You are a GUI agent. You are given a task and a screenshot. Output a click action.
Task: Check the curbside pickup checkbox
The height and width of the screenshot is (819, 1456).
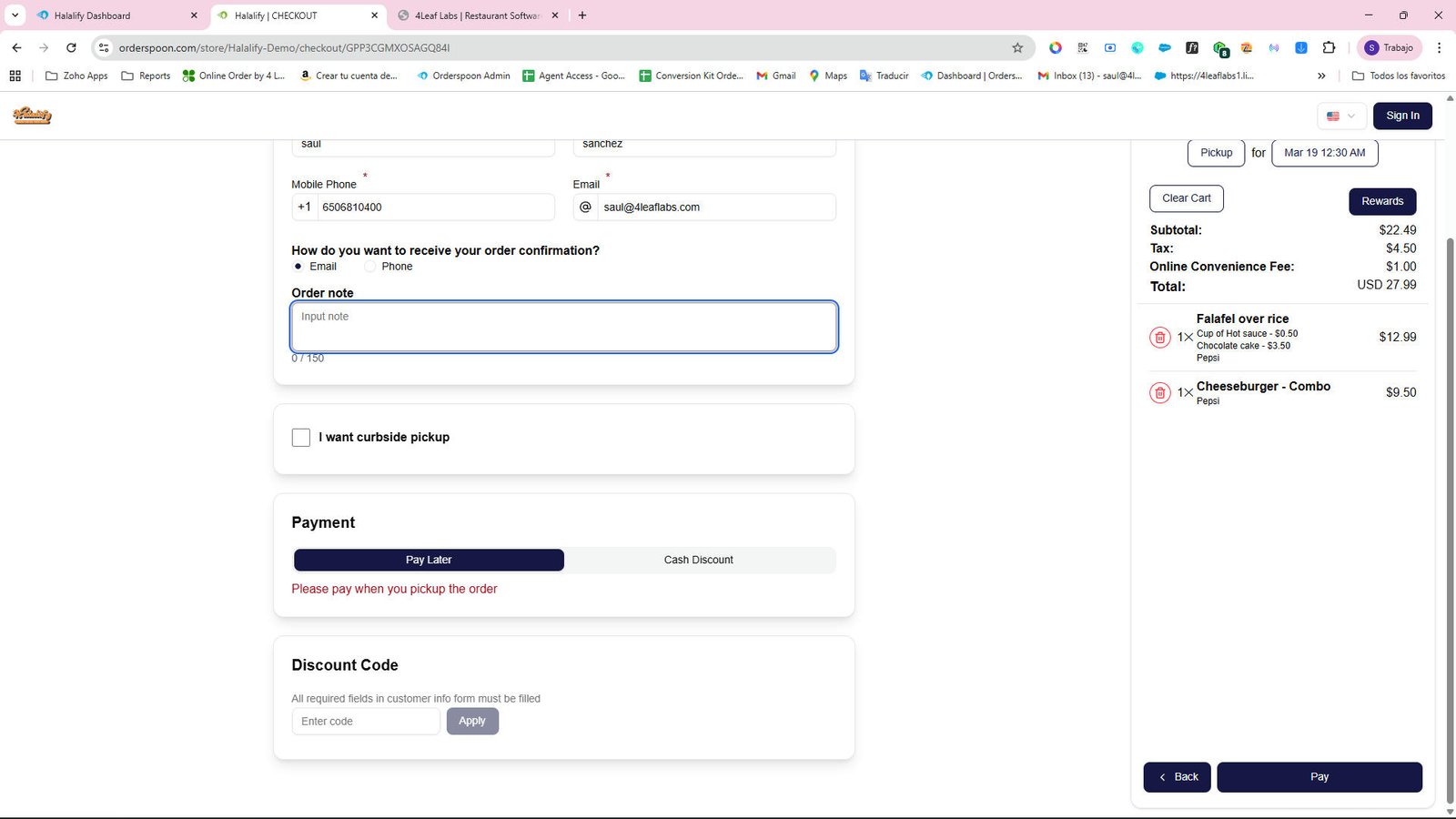[301, 438]
